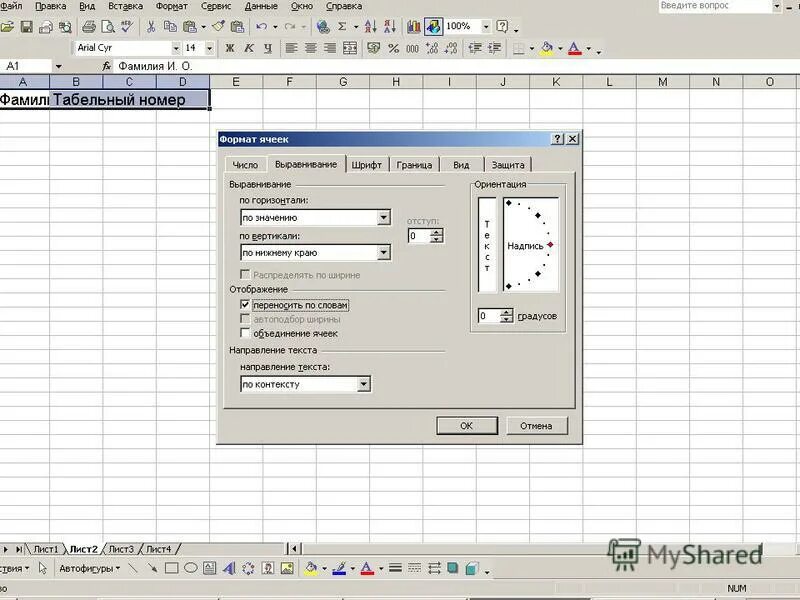Insert WordArt from the drawing toolbar

tap(229, 568)
